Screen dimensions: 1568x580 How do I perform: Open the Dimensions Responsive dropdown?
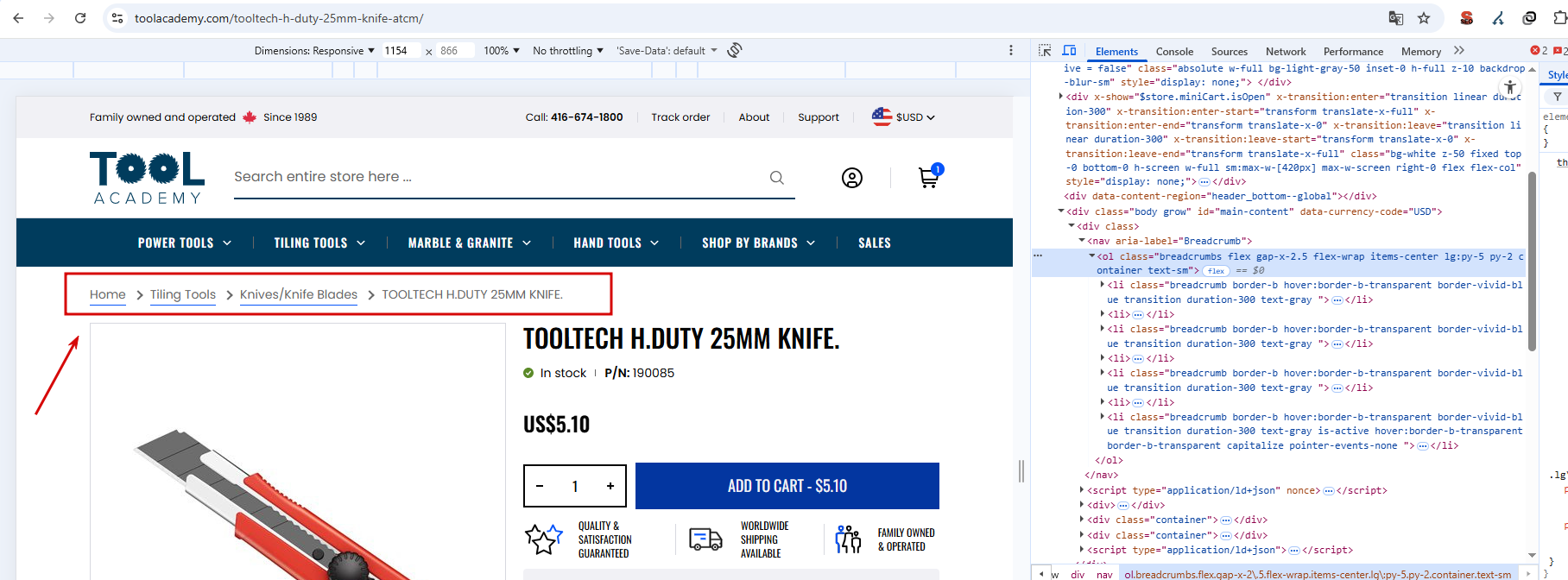pyautogui.click(x=314, y=51)
